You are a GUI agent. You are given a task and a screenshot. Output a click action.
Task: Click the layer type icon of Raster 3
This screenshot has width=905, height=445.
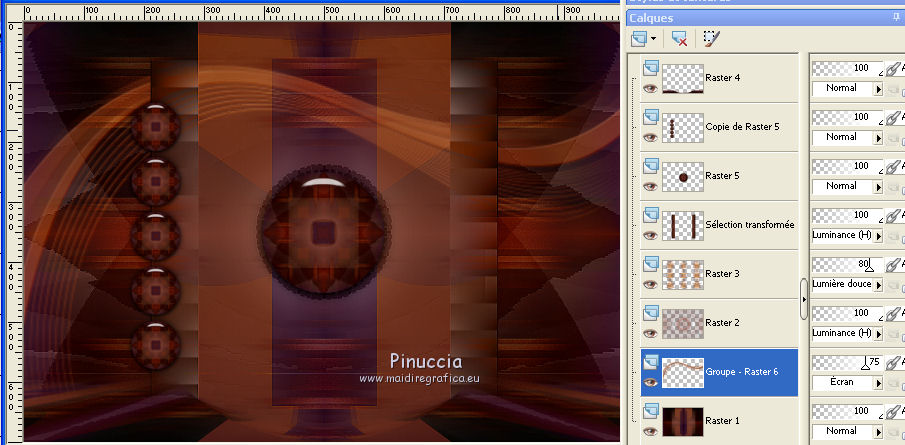(x=650, y=264)
